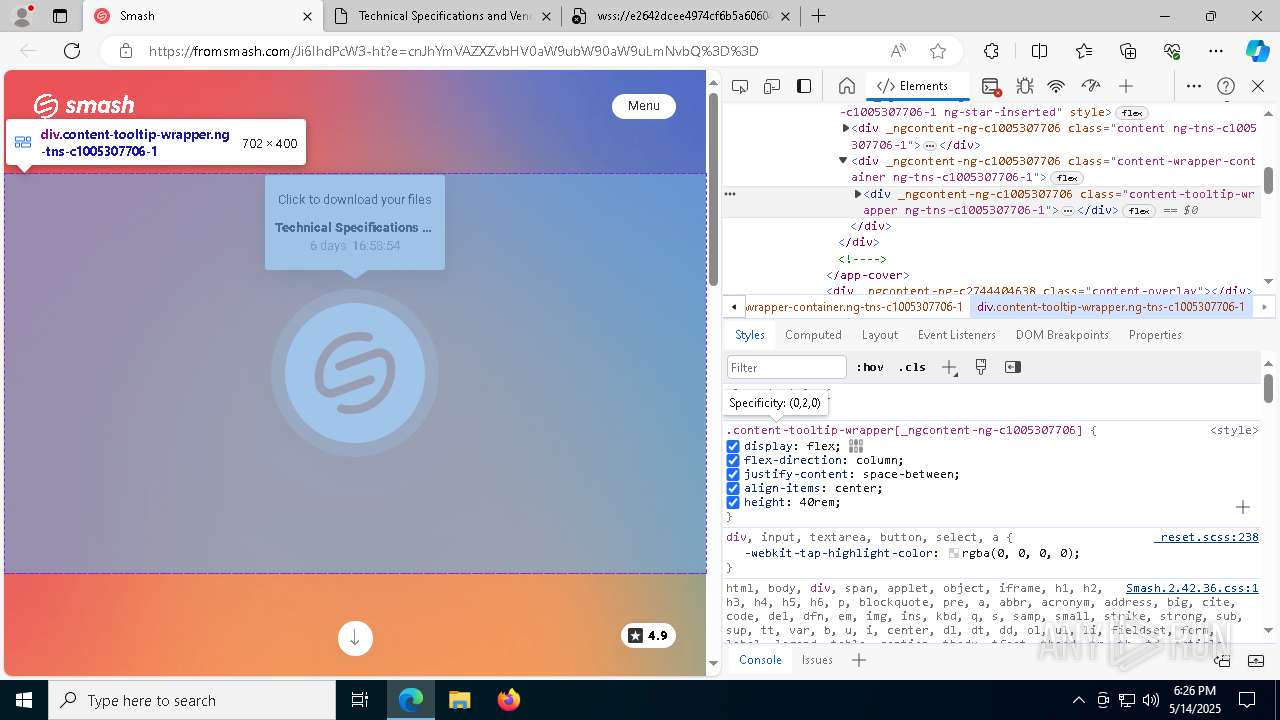Click the flex badge on selected node

1138,211
